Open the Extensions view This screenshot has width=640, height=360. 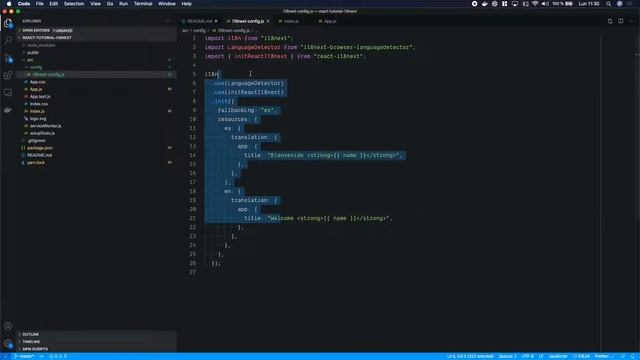point(8,75)
